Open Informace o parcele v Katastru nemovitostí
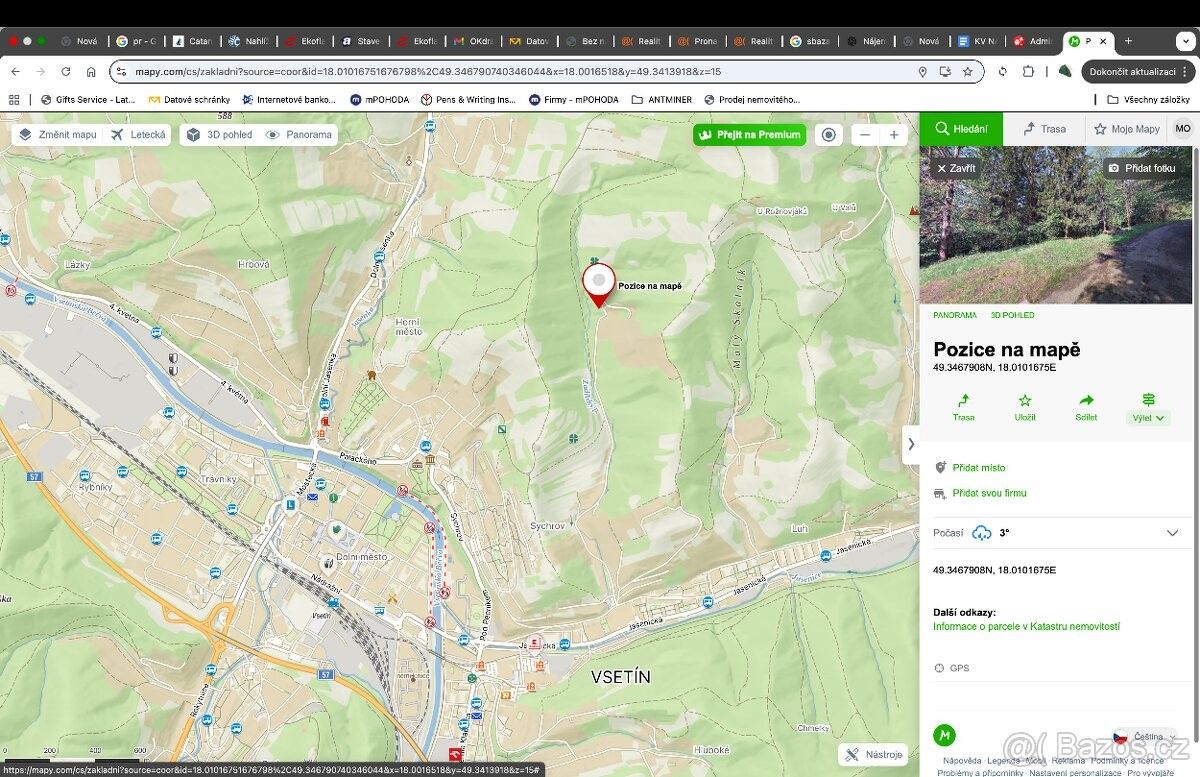Screen dimensions: 1200x777 click(x=1026, y=627)
